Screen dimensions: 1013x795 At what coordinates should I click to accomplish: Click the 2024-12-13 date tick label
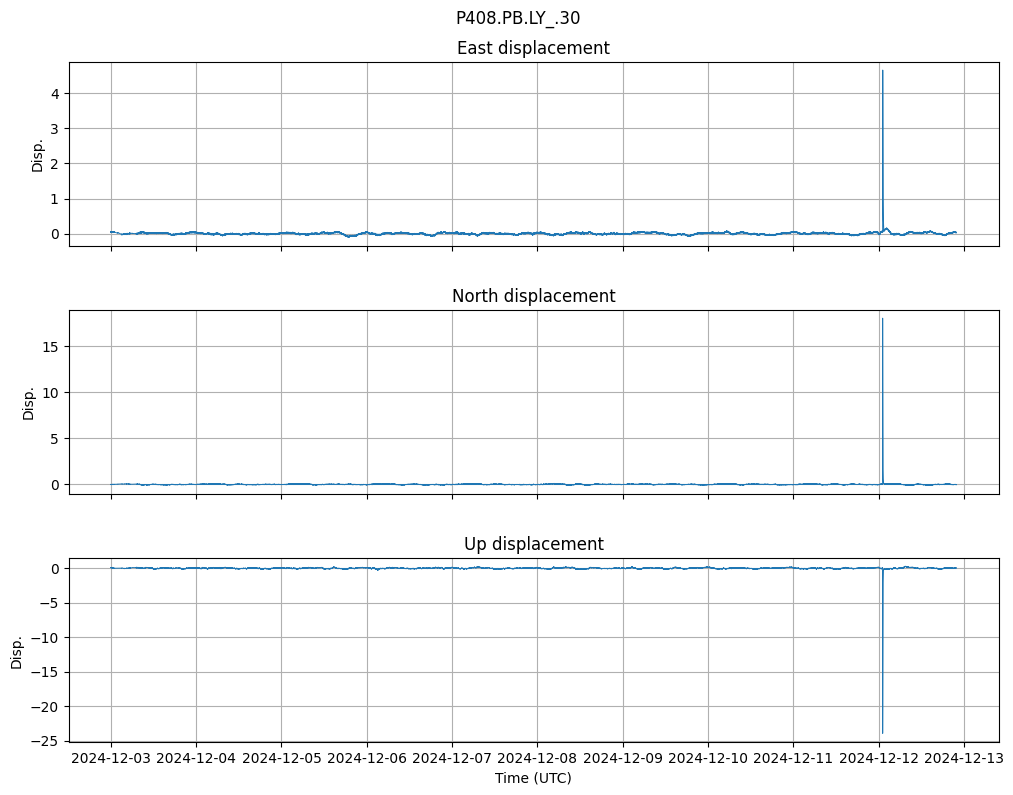tap(964, 759)
